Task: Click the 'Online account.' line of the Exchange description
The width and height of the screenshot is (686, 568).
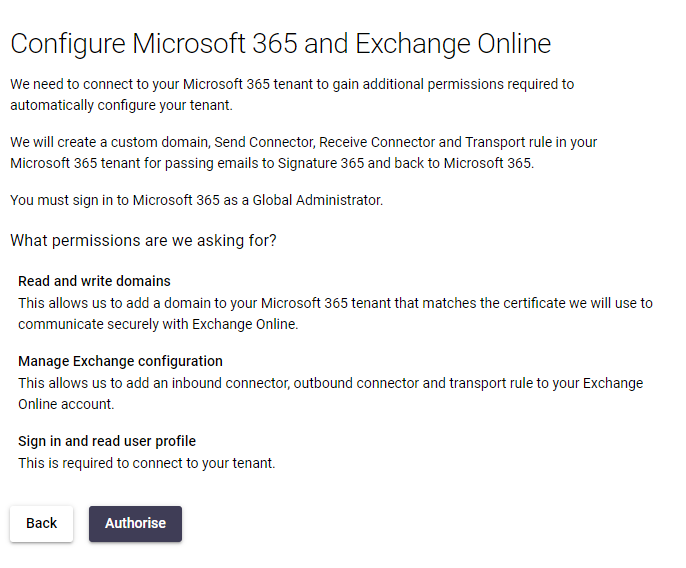Action: [66, 404]
